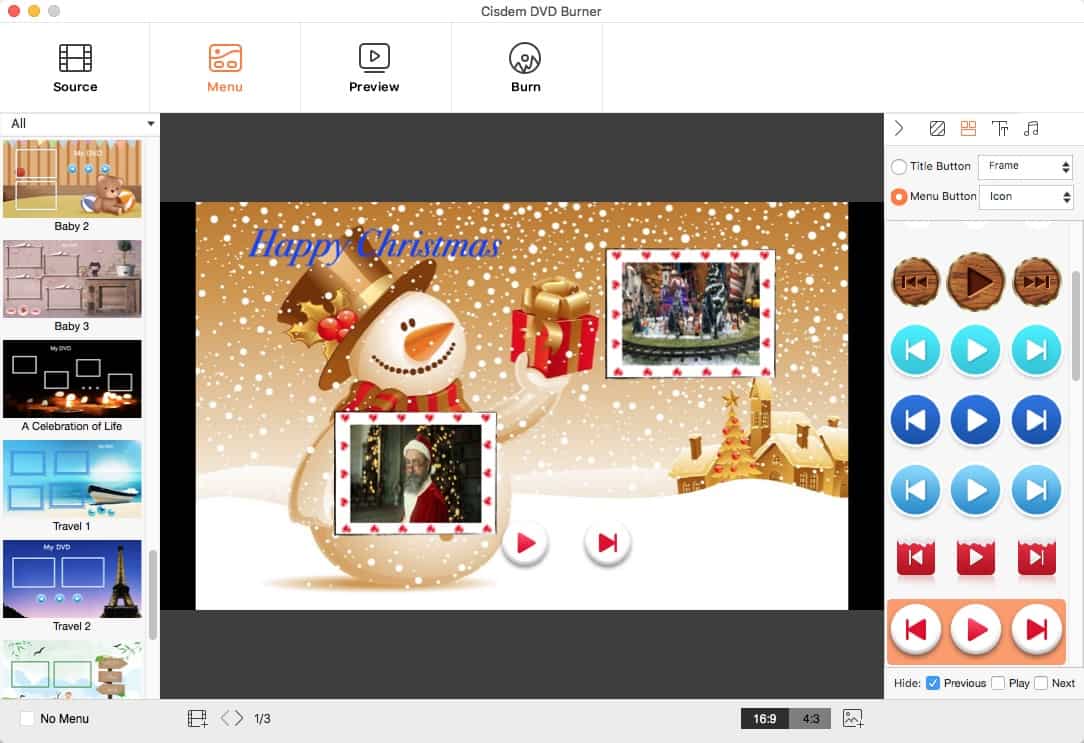1084x743 pixels.
Task: Select the 4:3 aspect ratio button
Action: pos(811,718)
